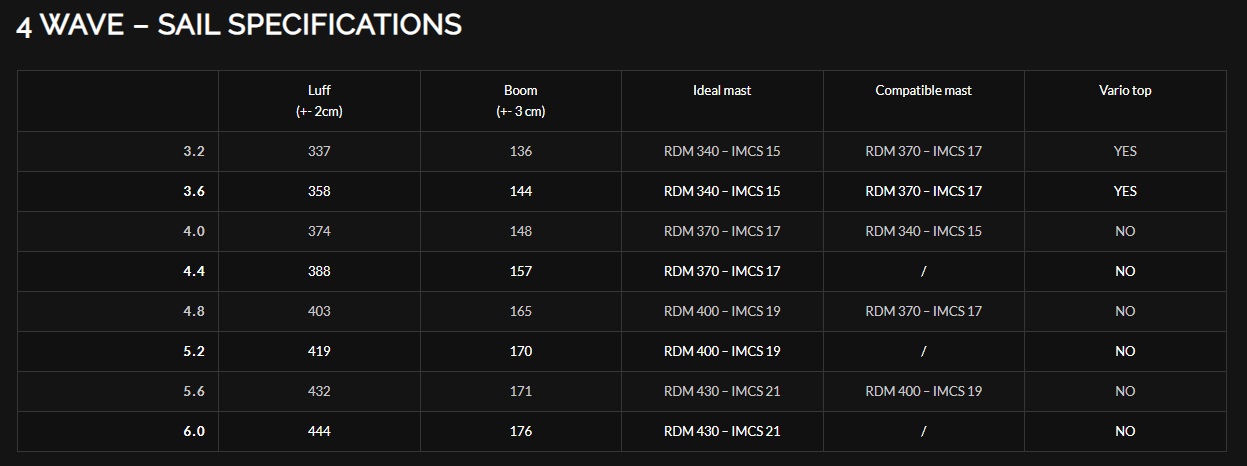Click the 5.2 sail size row label

tap(194, 351)
